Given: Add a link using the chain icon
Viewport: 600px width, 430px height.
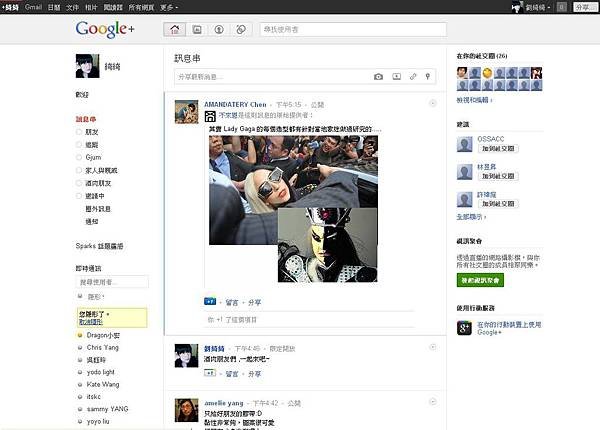Looking at the screenshot, I should 413,77.
